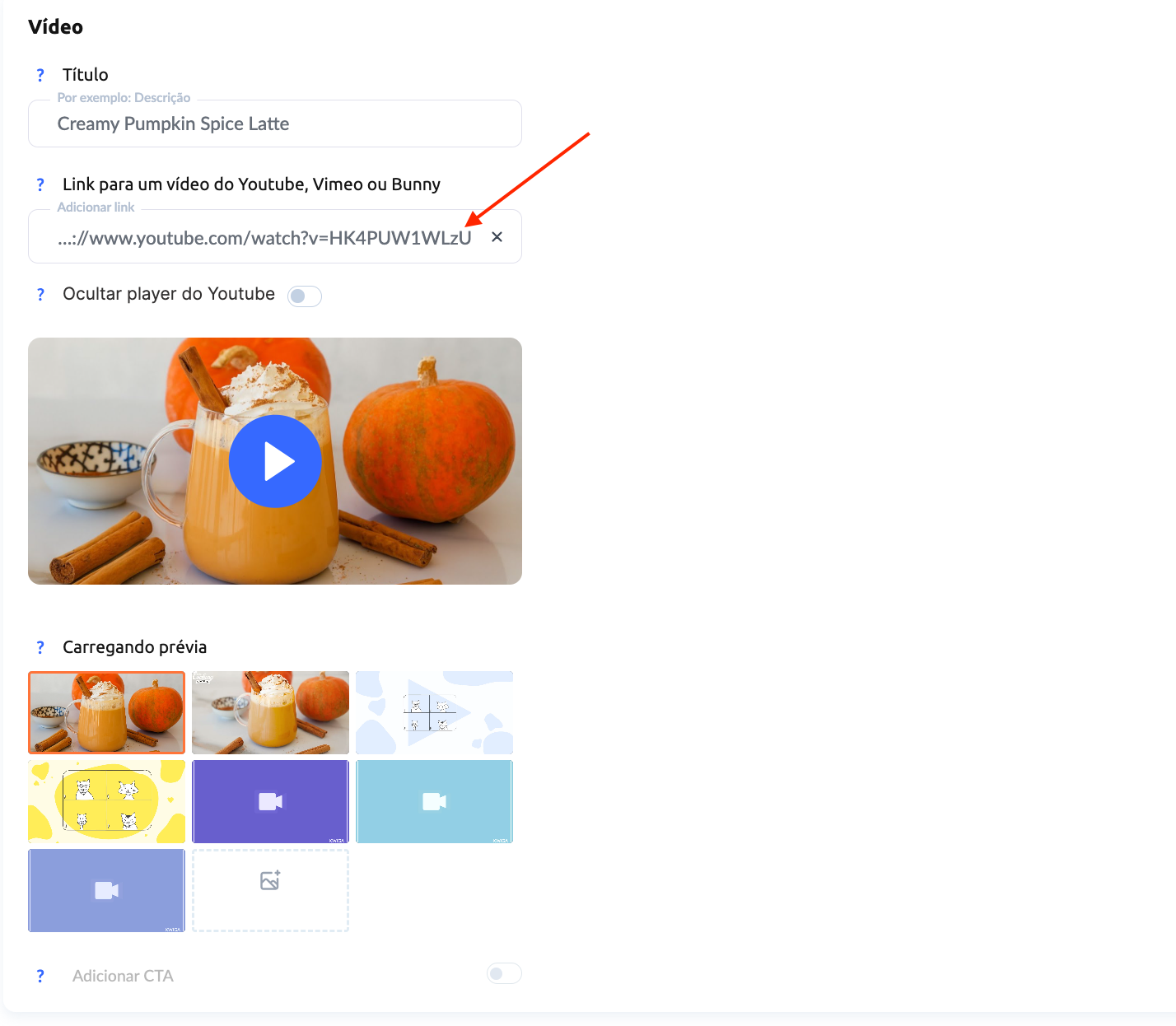Pick the light blue play-shape thumbnail
1176x1026 pixels.
(434, 712)
